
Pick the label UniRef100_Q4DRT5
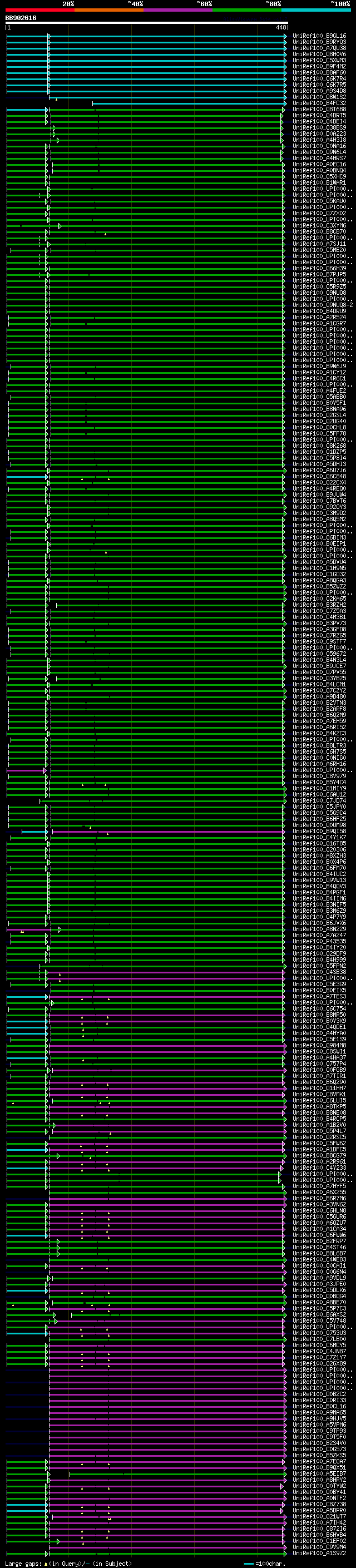pyautogui.click(x=319, y=116)
